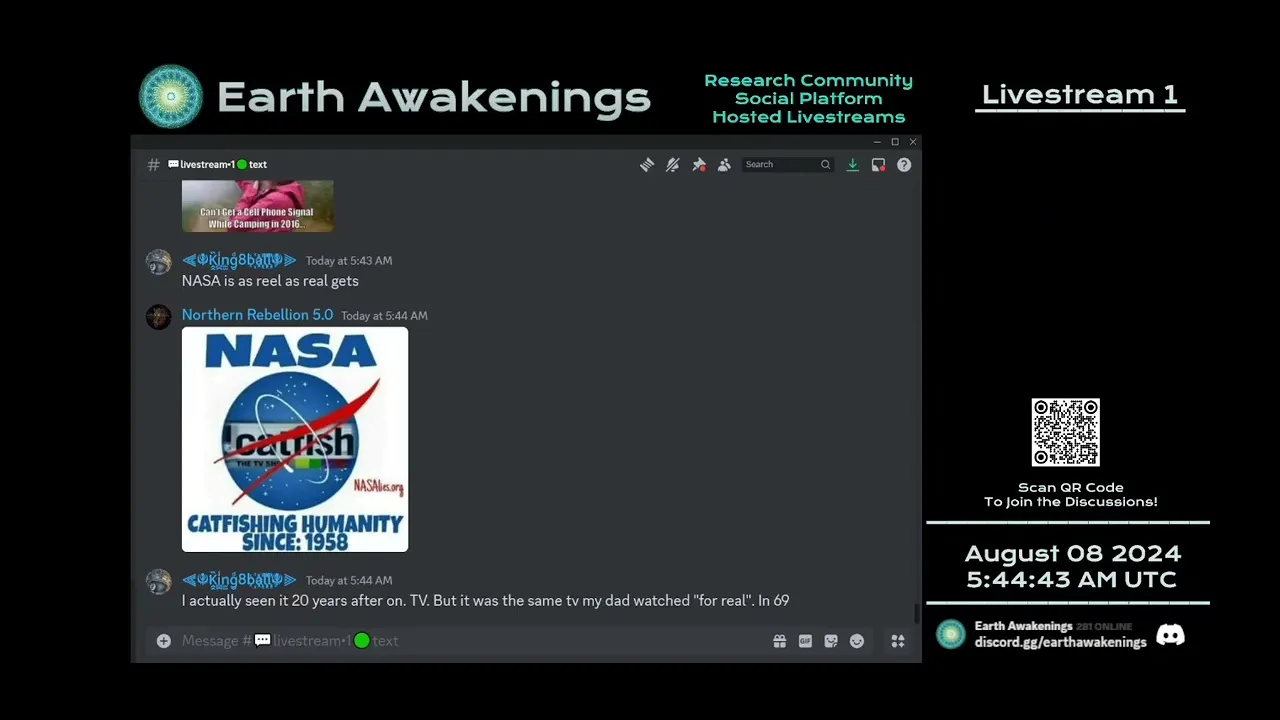
Task: Open the NASA catfish image
Action: [295, 439]
